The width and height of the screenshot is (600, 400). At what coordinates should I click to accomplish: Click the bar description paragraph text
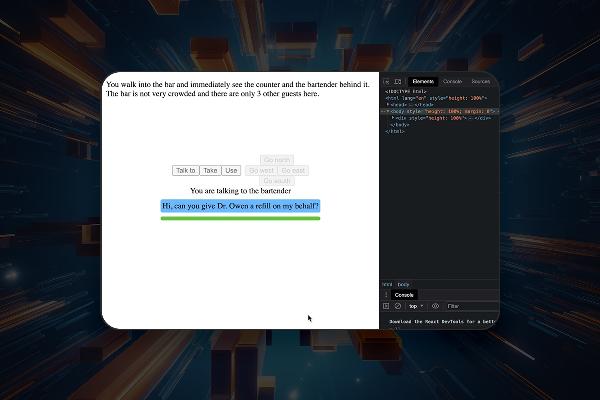(238, 89)
